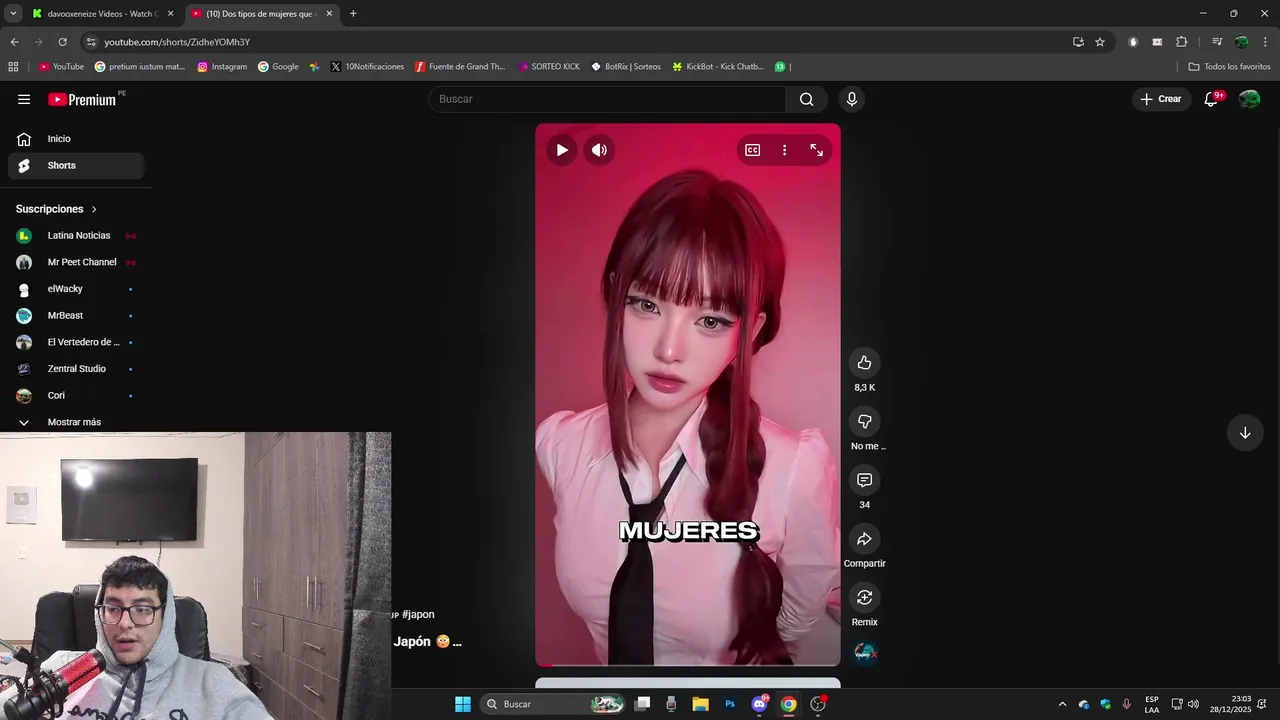Open the Todos los favoritos folder
This screenshot has width=1280, height=720.
1230,67
